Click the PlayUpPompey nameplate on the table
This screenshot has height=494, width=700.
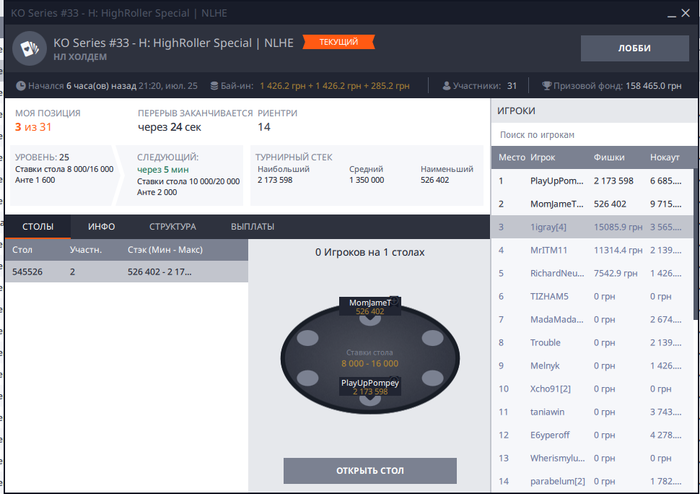click(370, 387)
